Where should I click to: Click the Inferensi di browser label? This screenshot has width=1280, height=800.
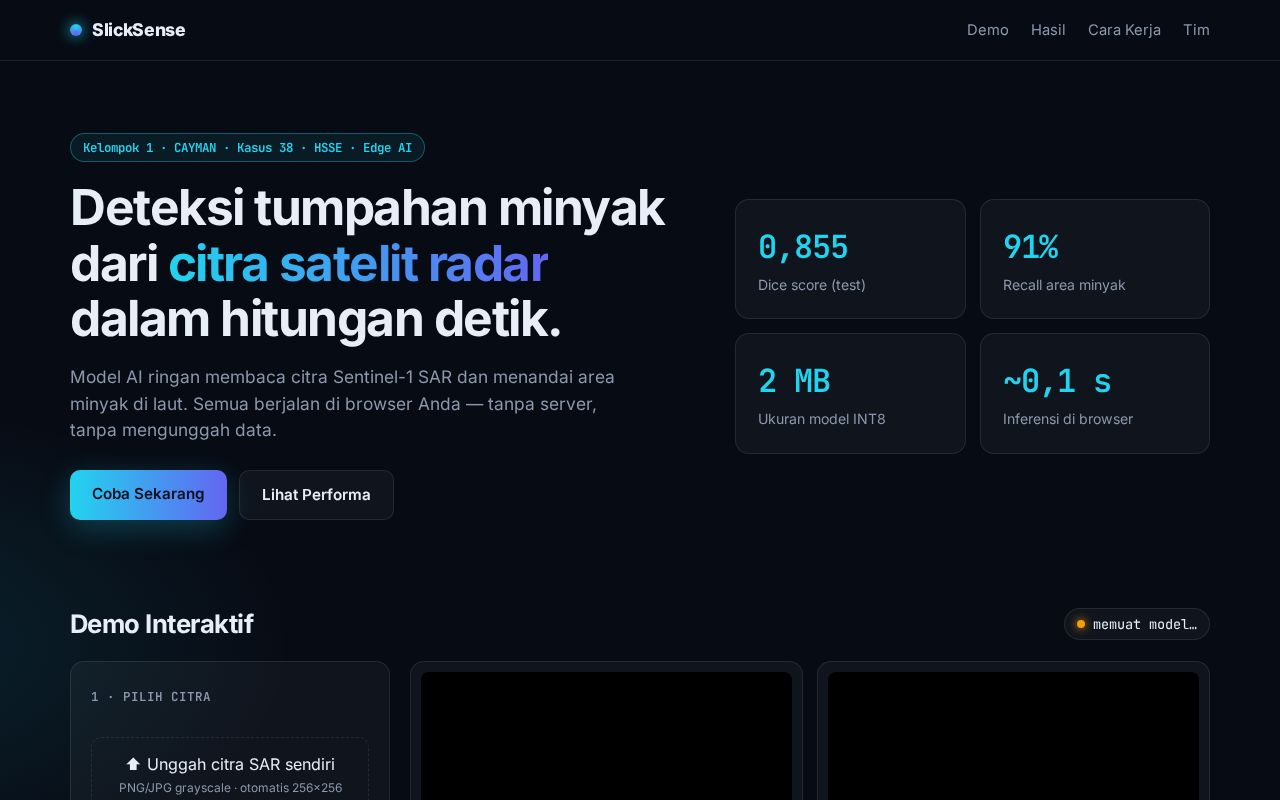(x=1068, y=419)
